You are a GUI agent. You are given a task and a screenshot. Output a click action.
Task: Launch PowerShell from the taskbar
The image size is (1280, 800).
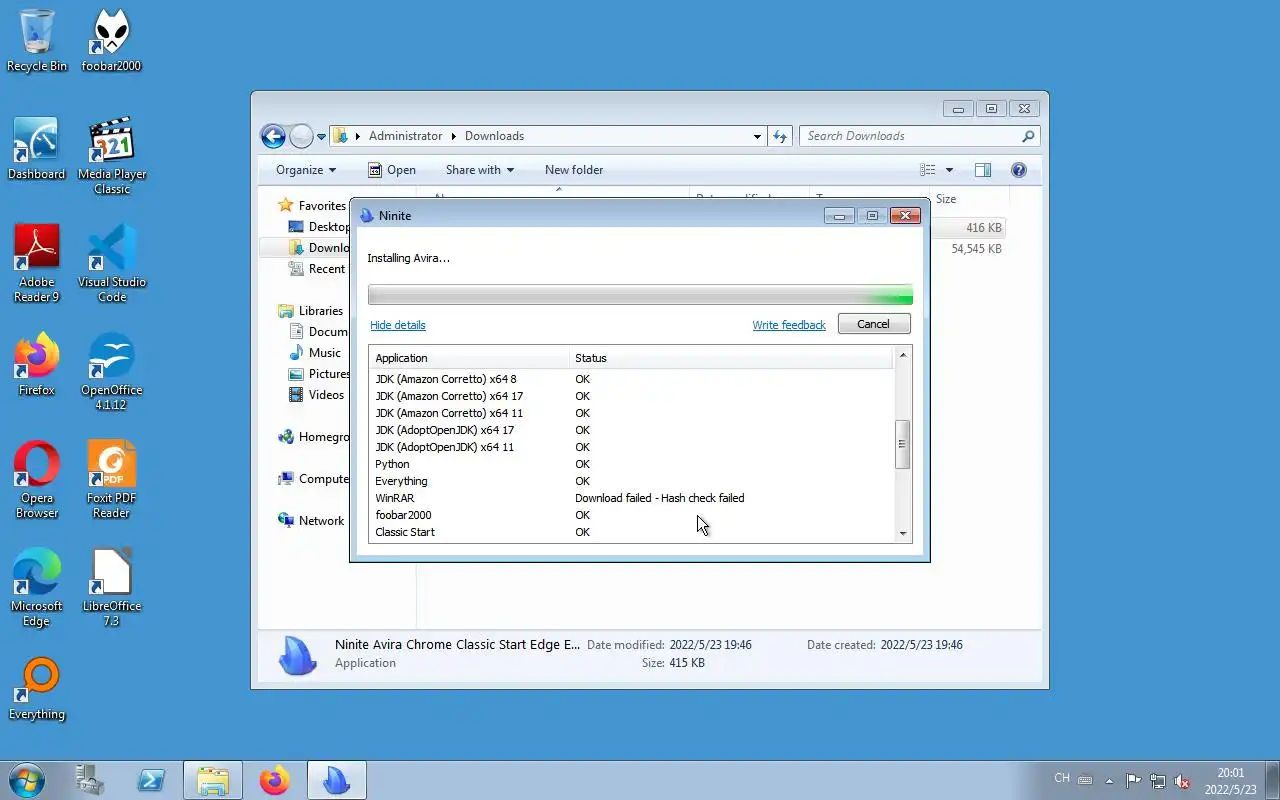[x=151, y=780]
